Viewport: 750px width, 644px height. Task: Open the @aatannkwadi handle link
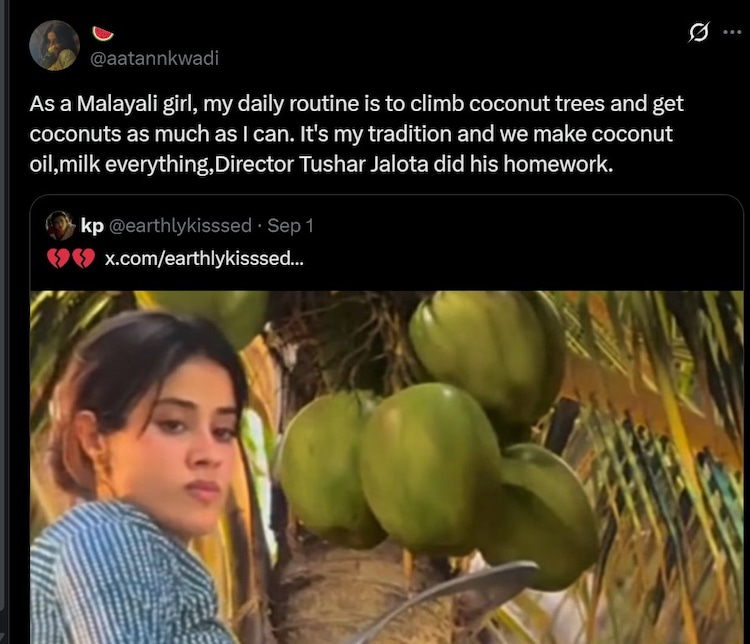(x=154, y=58)
